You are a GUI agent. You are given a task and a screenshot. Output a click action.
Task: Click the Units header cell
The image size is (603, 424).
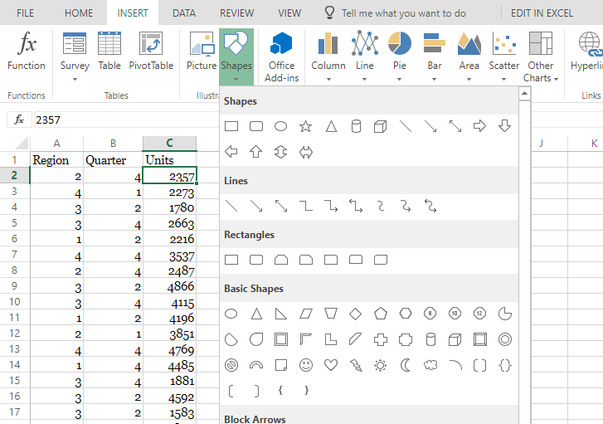click(170, 160)
